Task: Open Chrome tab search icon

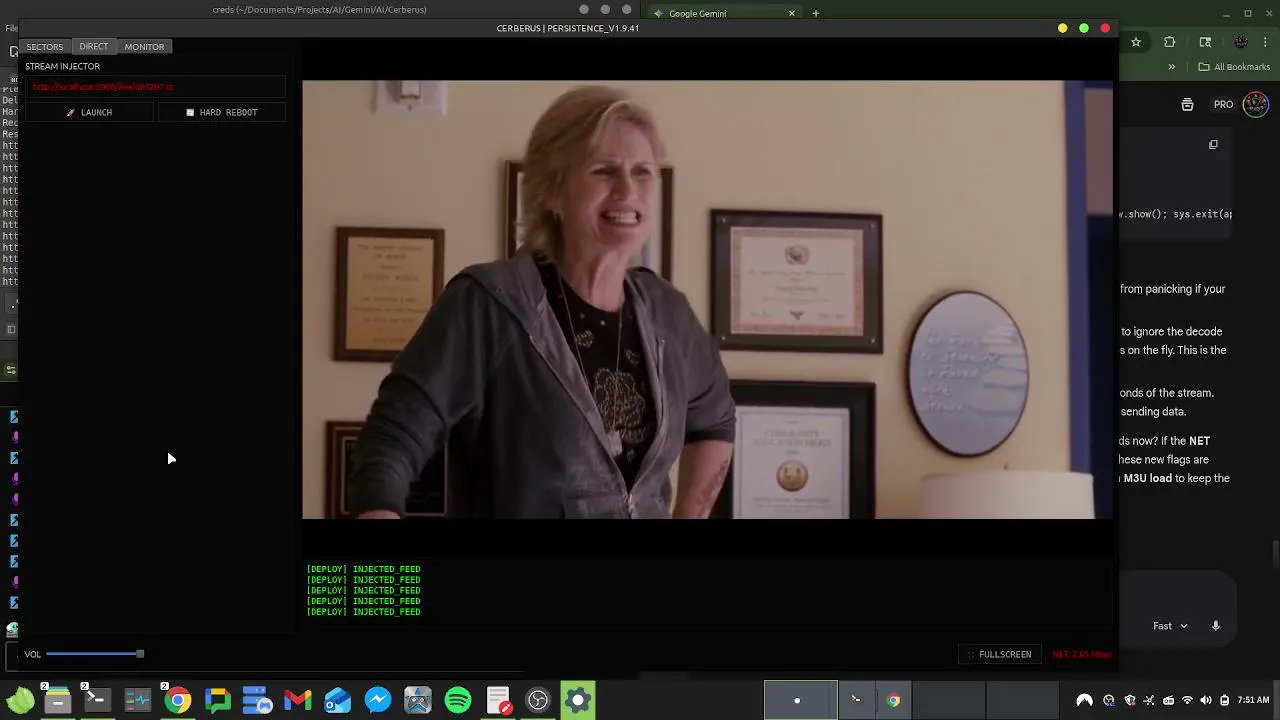Action: (x=1205, y=42)
